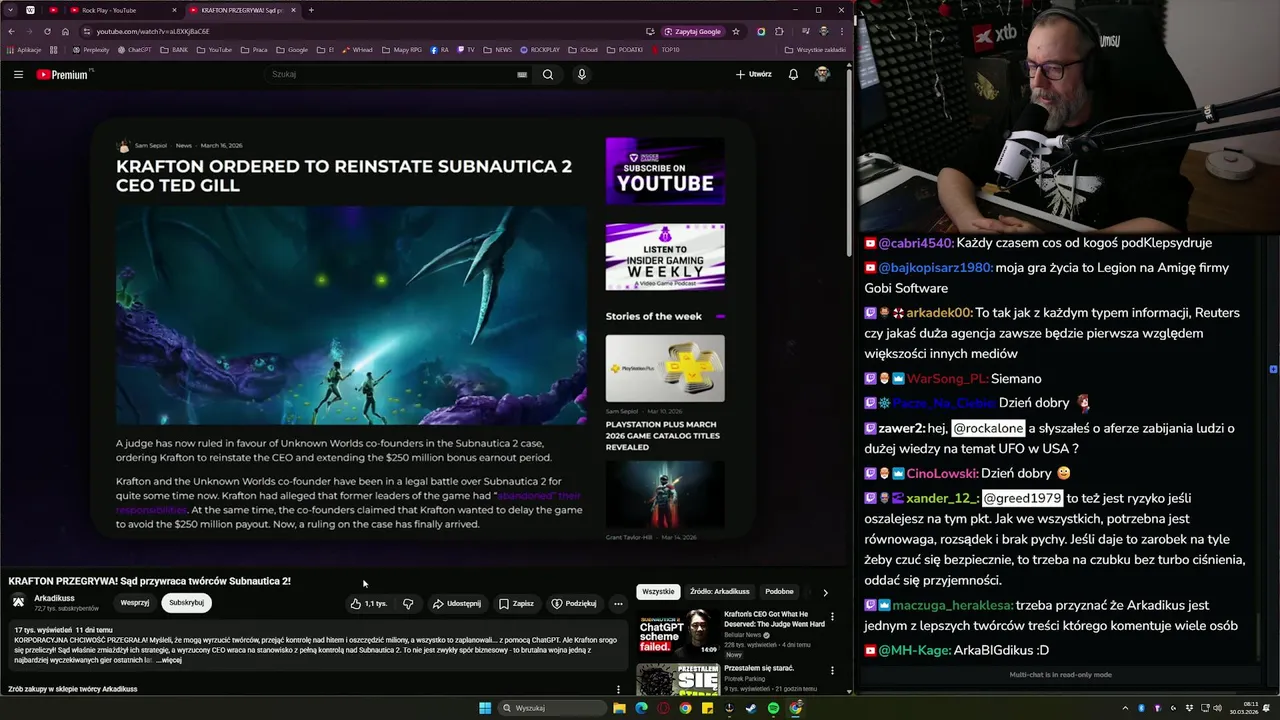Expand the tab search dropdown arrow

12,10
